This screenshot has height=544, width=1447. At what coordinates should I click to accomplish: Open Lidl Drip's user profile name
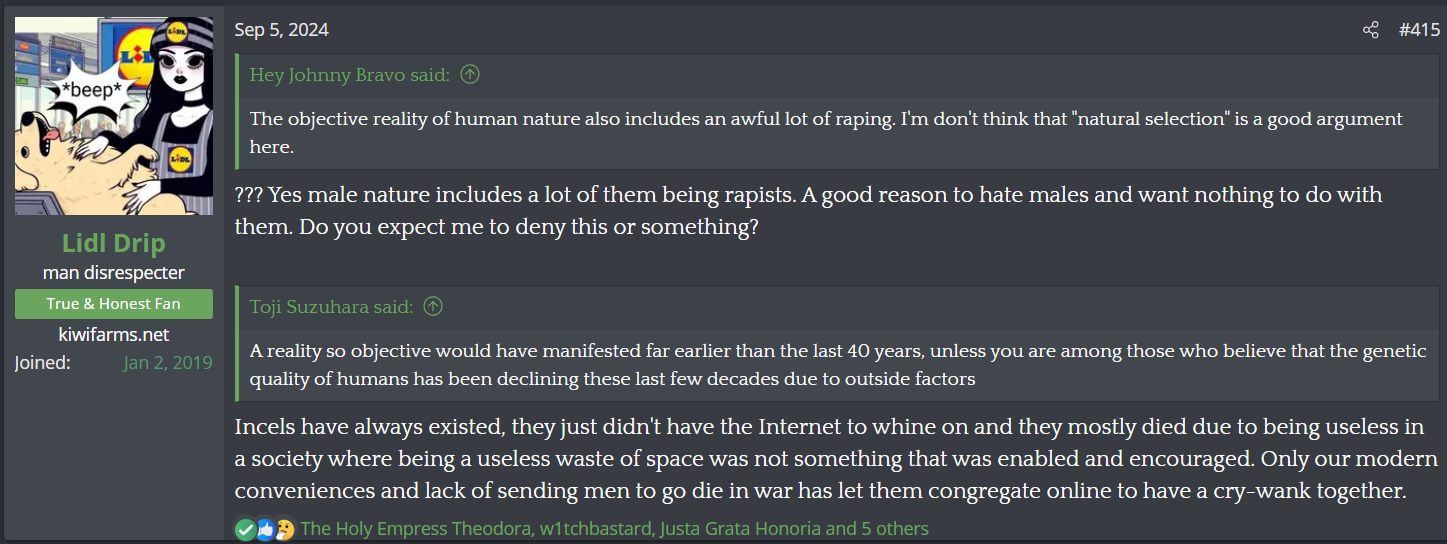pos(114,243)
